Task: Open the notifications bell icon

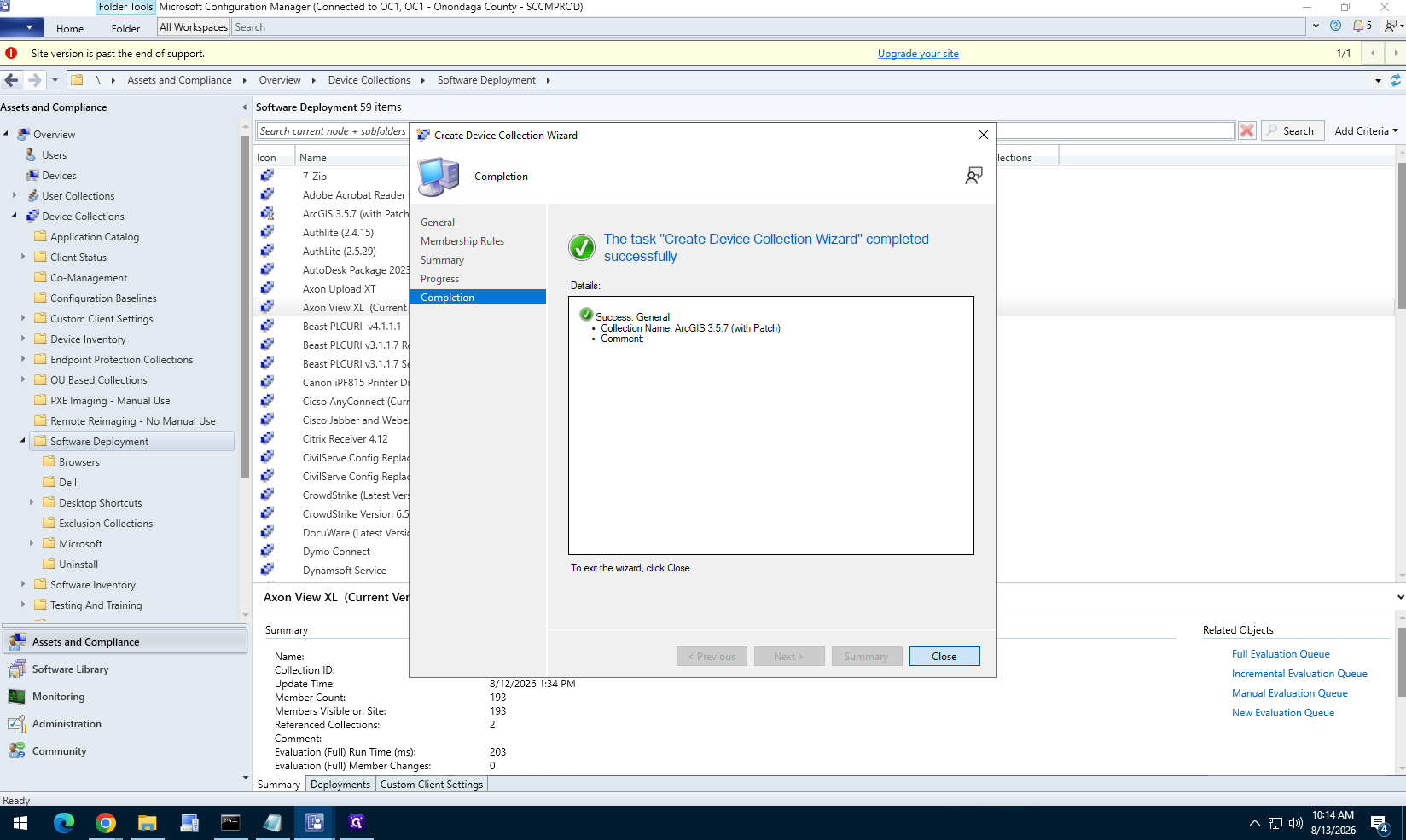Action: pos(1358,26)
